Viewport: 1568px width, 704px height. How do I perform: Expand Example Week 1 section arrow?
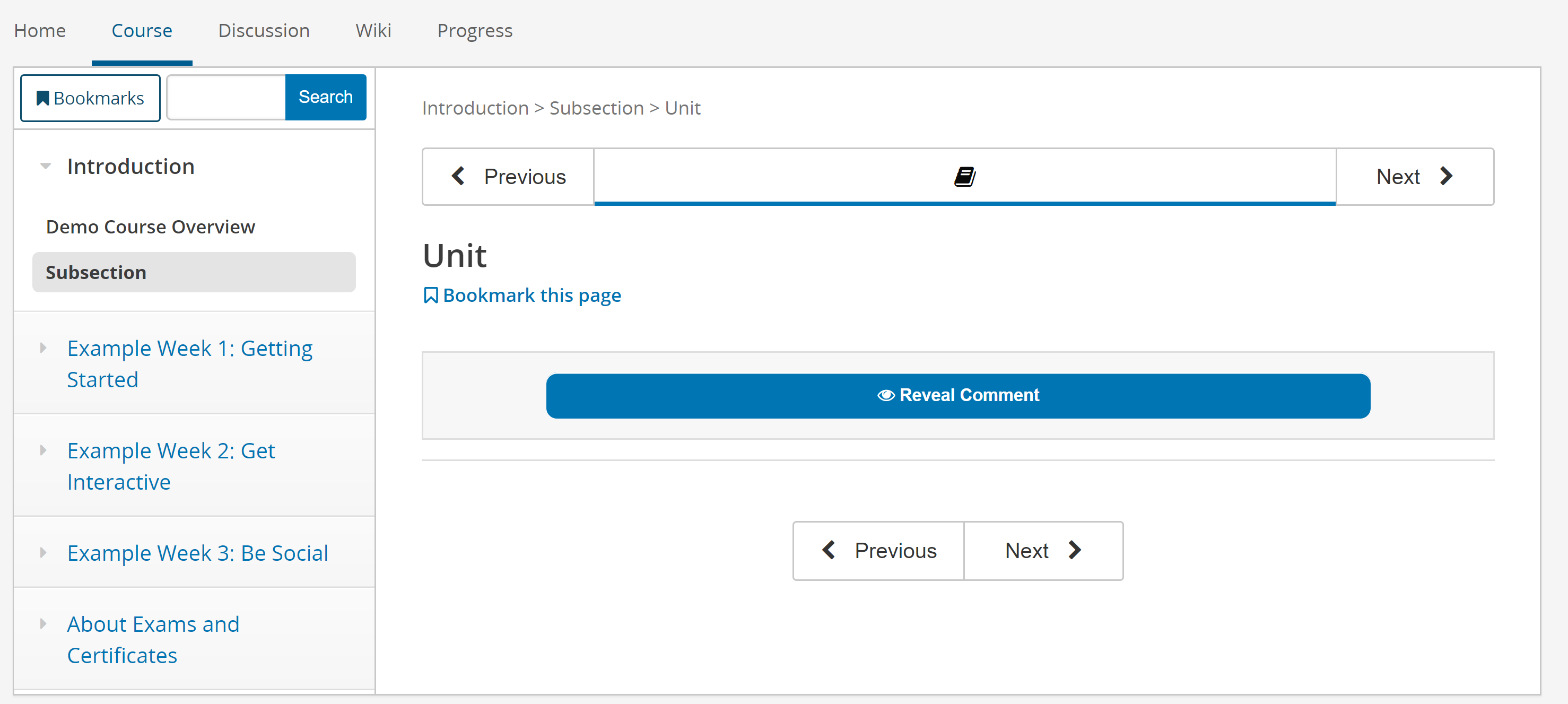[43, 349]
